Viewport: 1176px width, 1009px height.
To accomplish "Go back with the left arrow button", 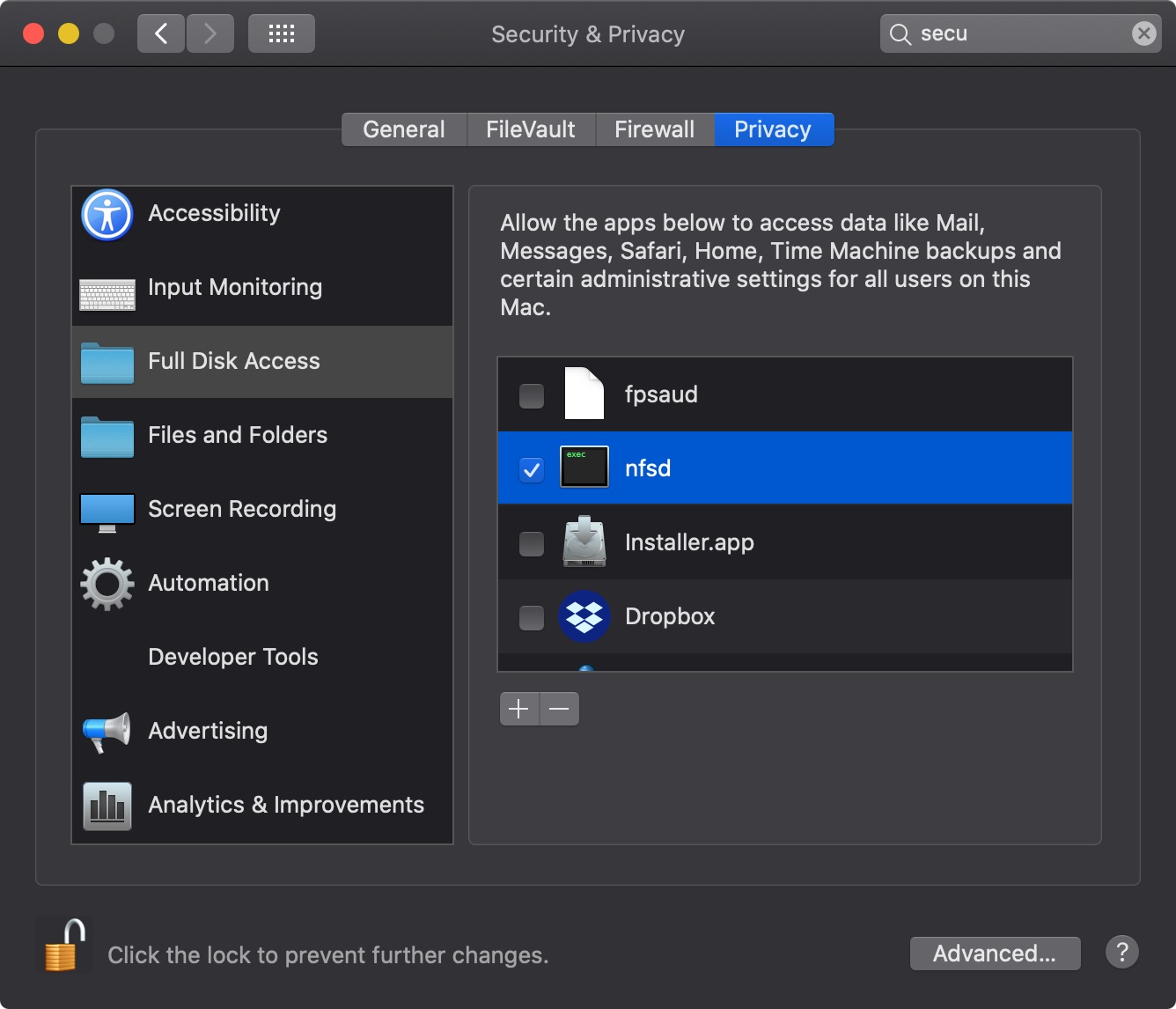I will [x=161, y=33].
